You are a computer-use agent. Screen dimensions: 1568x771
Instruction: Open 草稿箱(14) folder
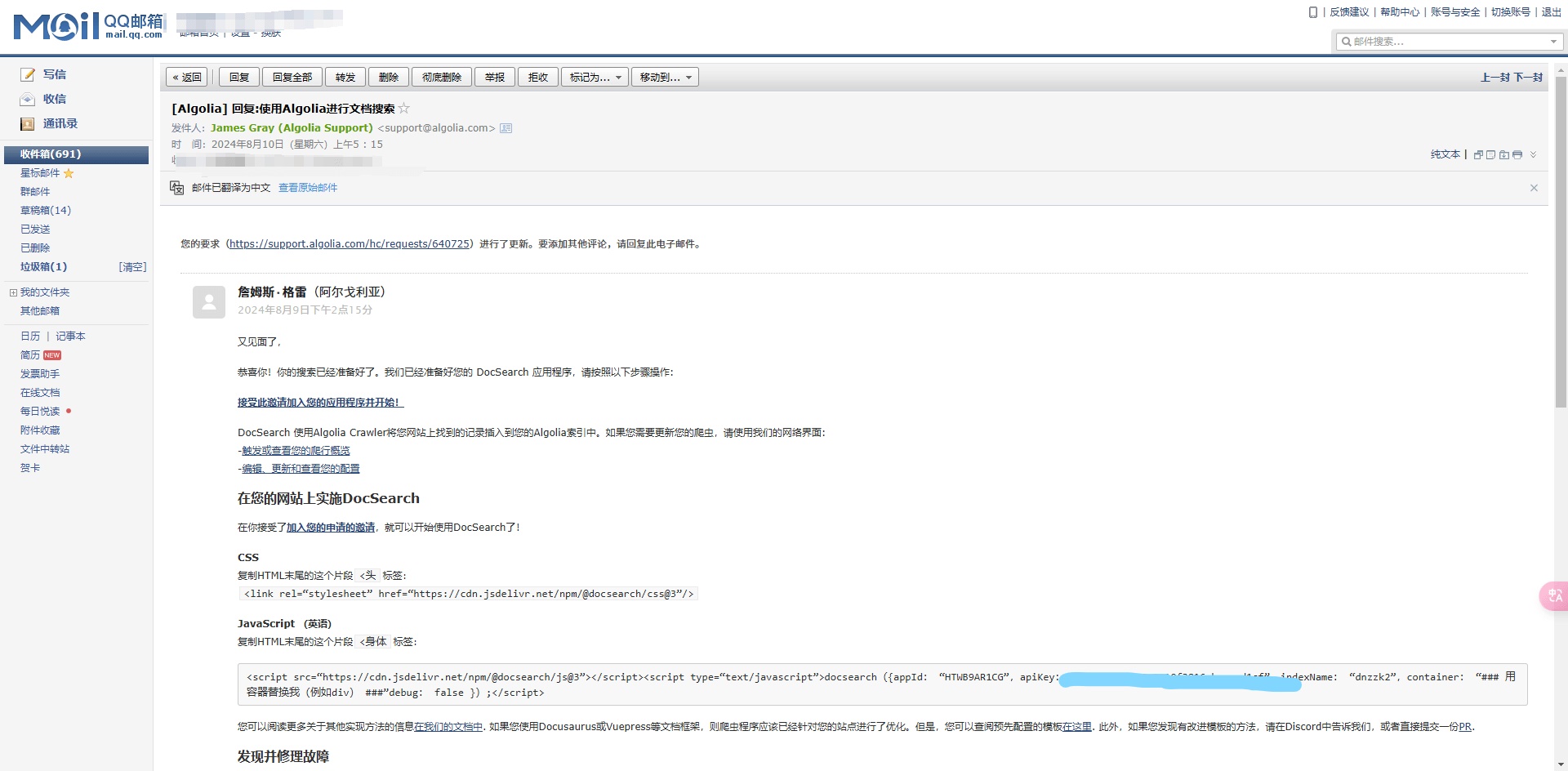tap(46, 211)
